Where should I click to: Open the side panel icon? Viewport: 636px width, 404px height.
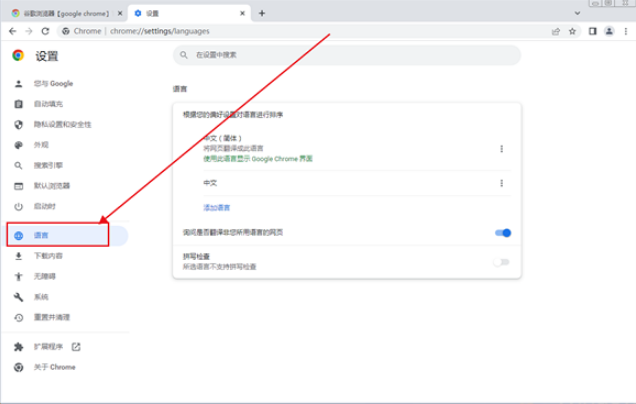point(593,31)
